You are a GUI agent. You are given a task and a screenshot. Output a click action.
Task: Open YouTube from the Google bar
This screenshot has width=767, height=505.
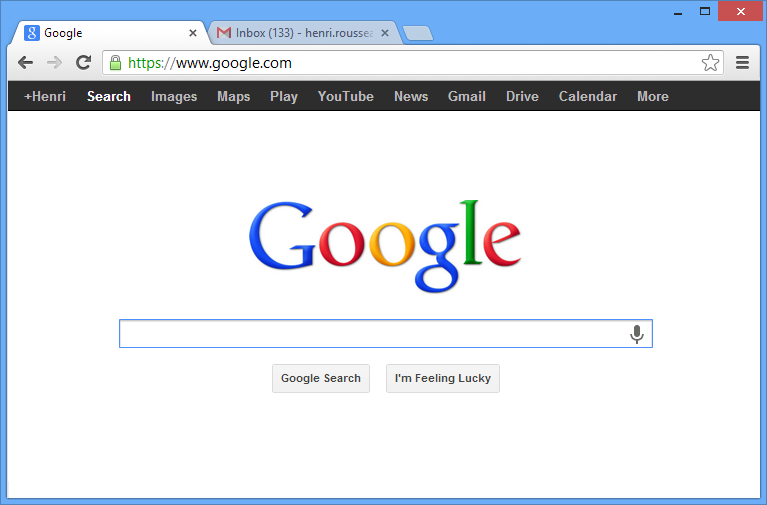[345, 96]
